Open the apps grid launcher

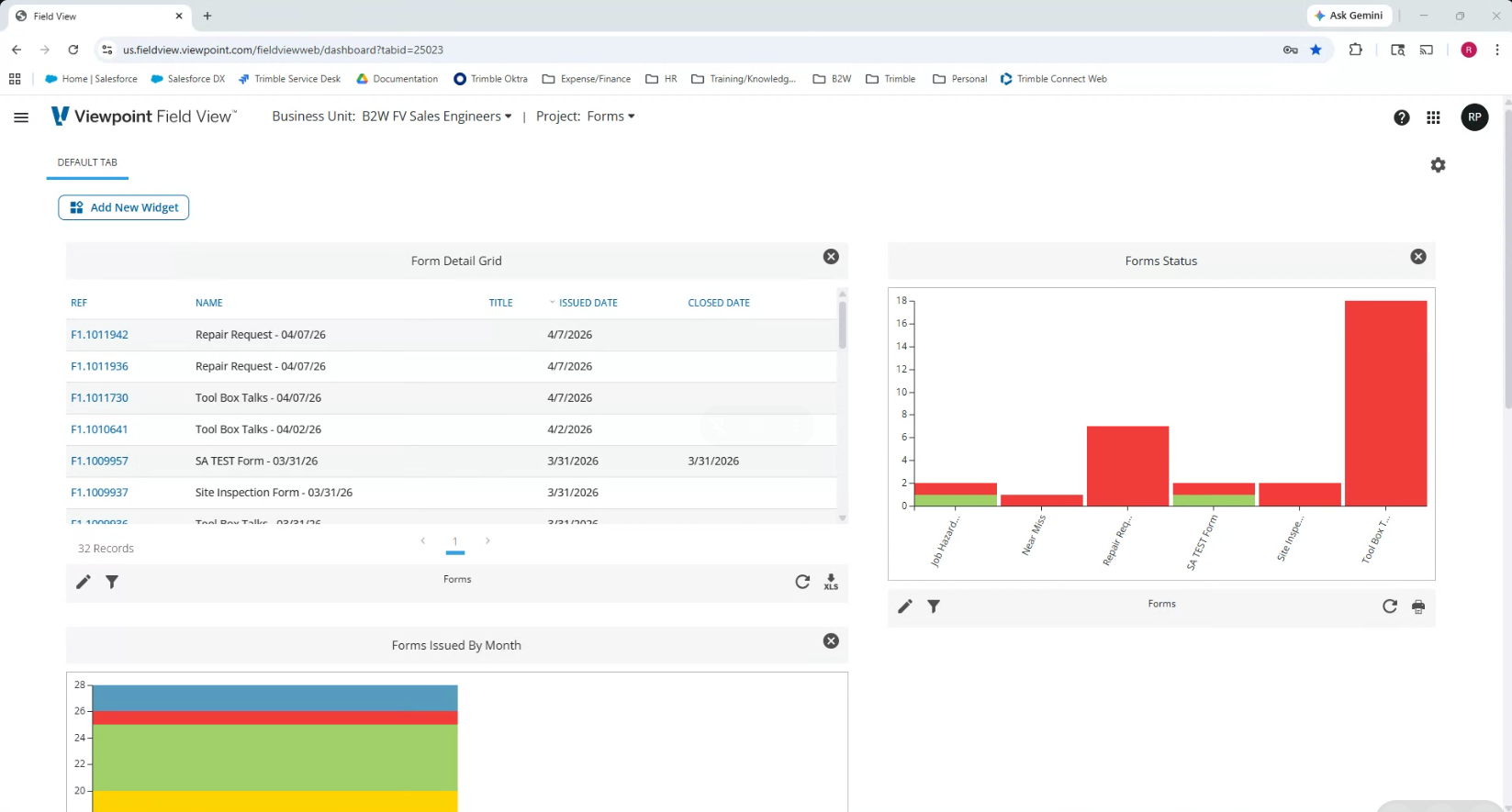click(x=1433, y=117)
